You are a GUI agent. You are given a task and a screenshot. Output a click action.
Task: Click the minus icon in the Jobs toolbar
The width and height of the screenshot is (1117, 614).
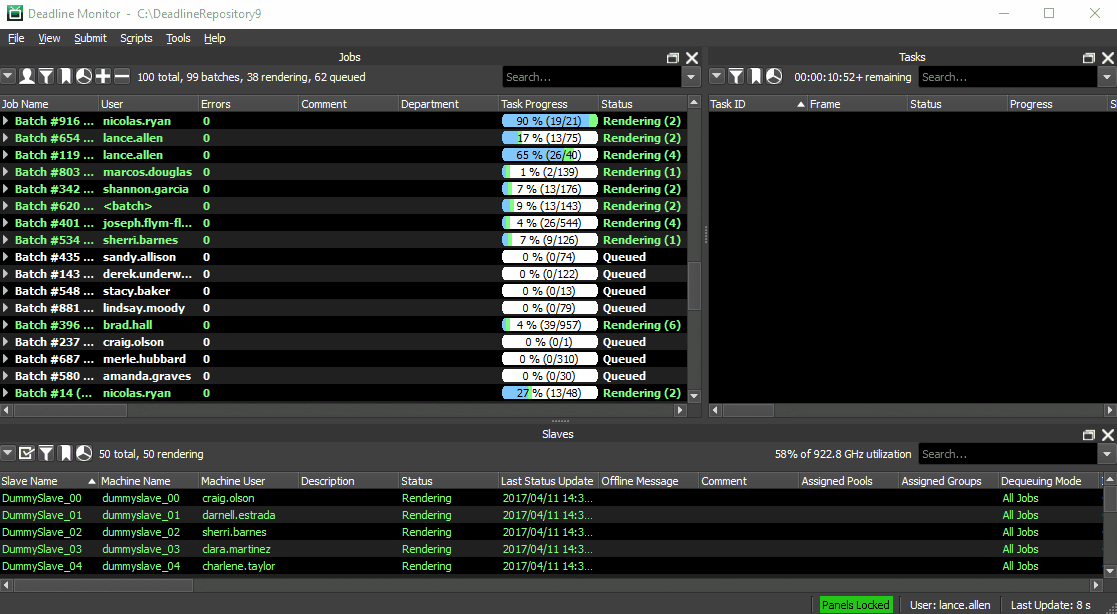coord(122,76)
